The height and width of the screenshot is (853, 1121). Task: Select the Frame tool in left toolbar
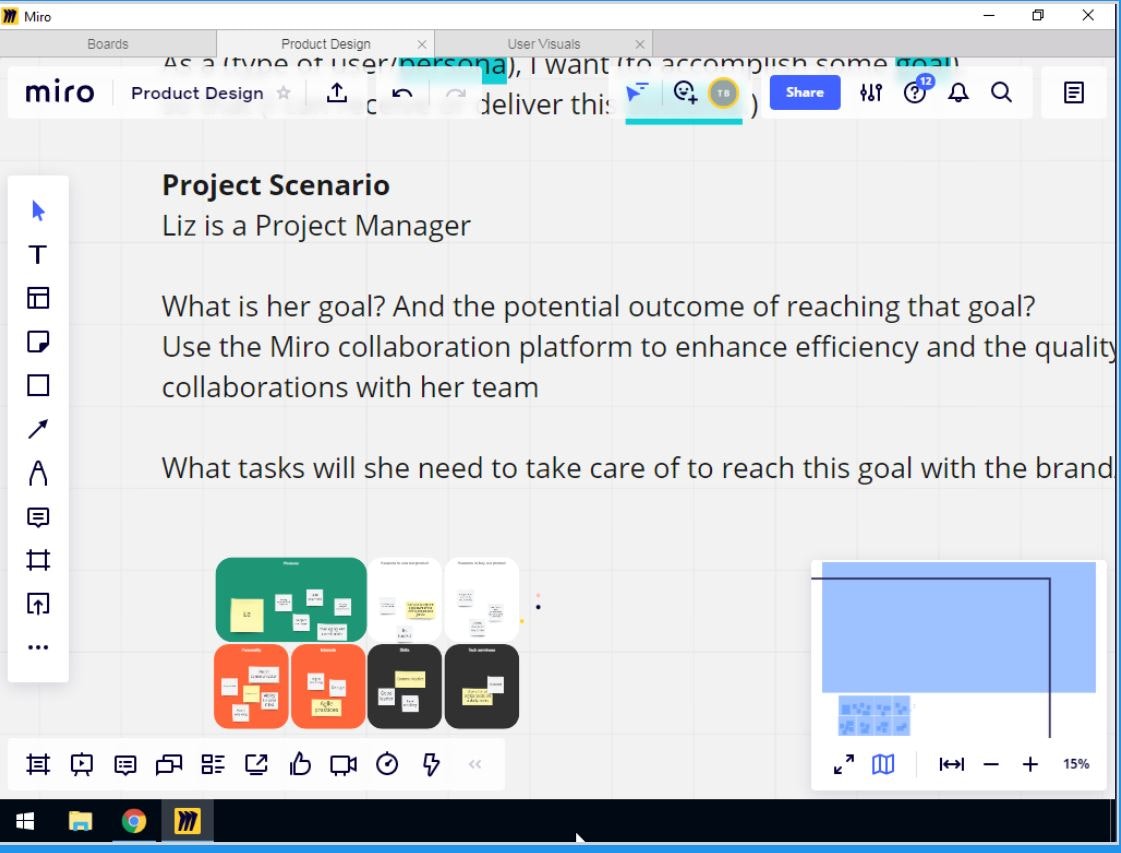[38, 560]
